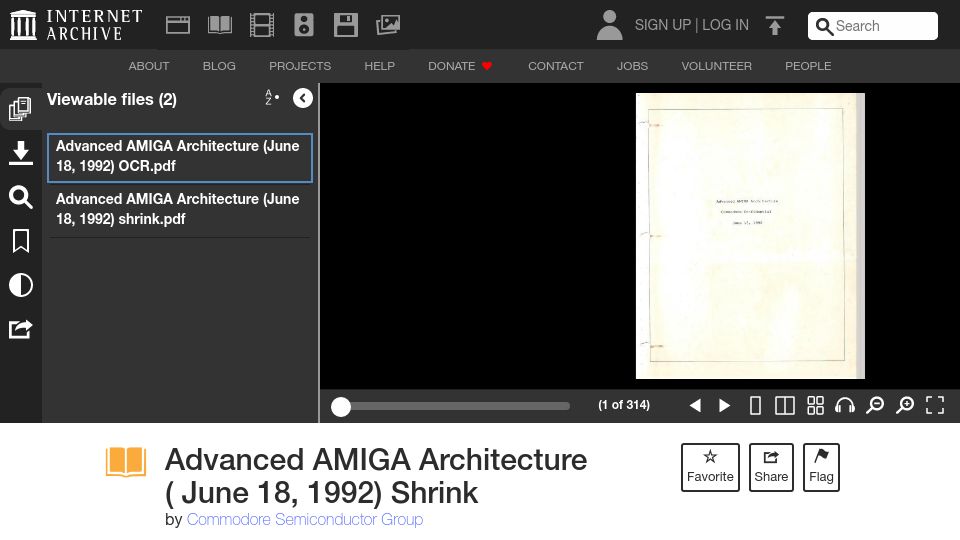960x540 pixels.
Task: Switch to one-page view
Action: 756,405
